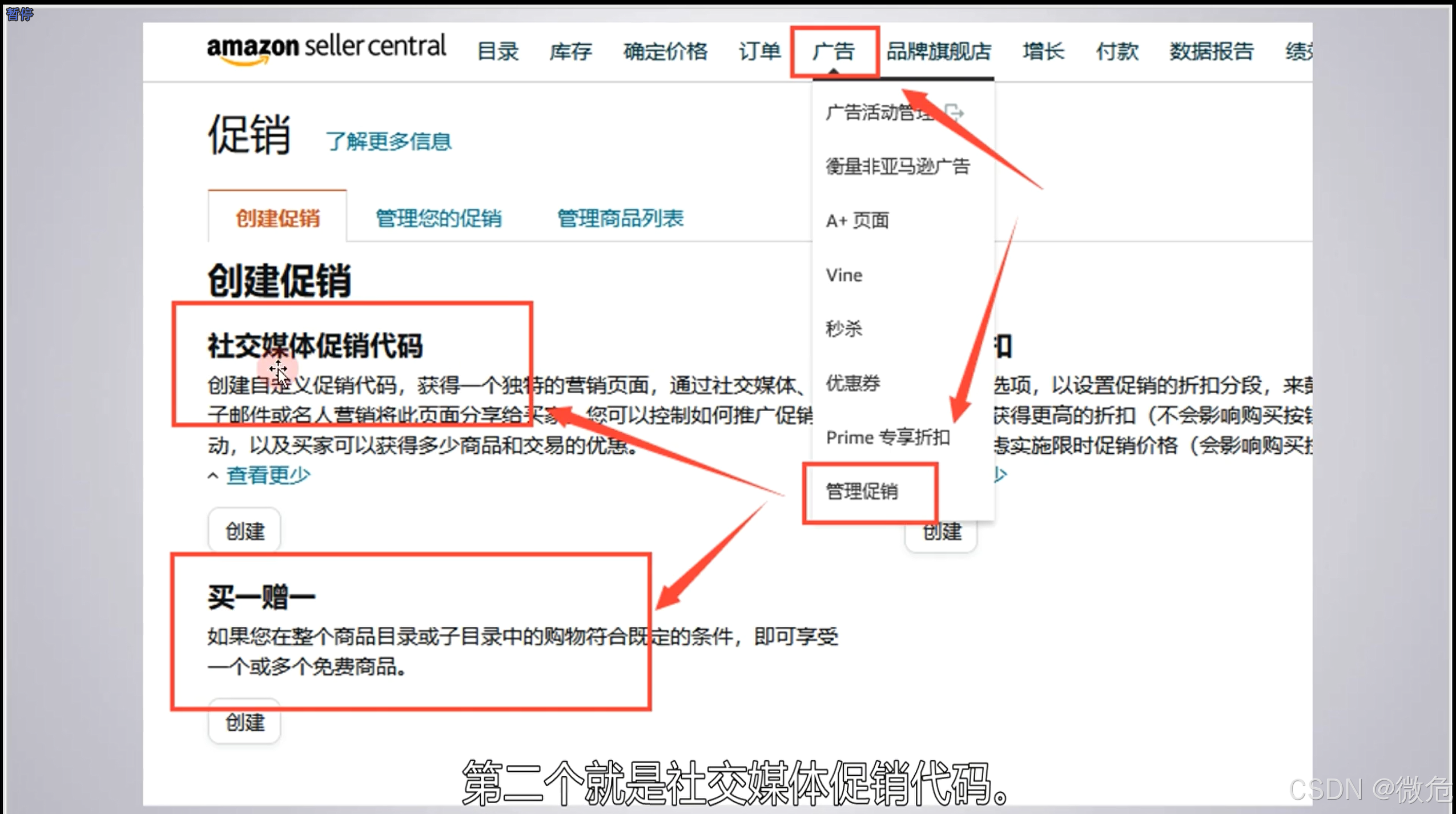Click 创建 under 社交媒体促销代码
Image resolution: width=1456 pixels, height=814 pixels.
245,531
